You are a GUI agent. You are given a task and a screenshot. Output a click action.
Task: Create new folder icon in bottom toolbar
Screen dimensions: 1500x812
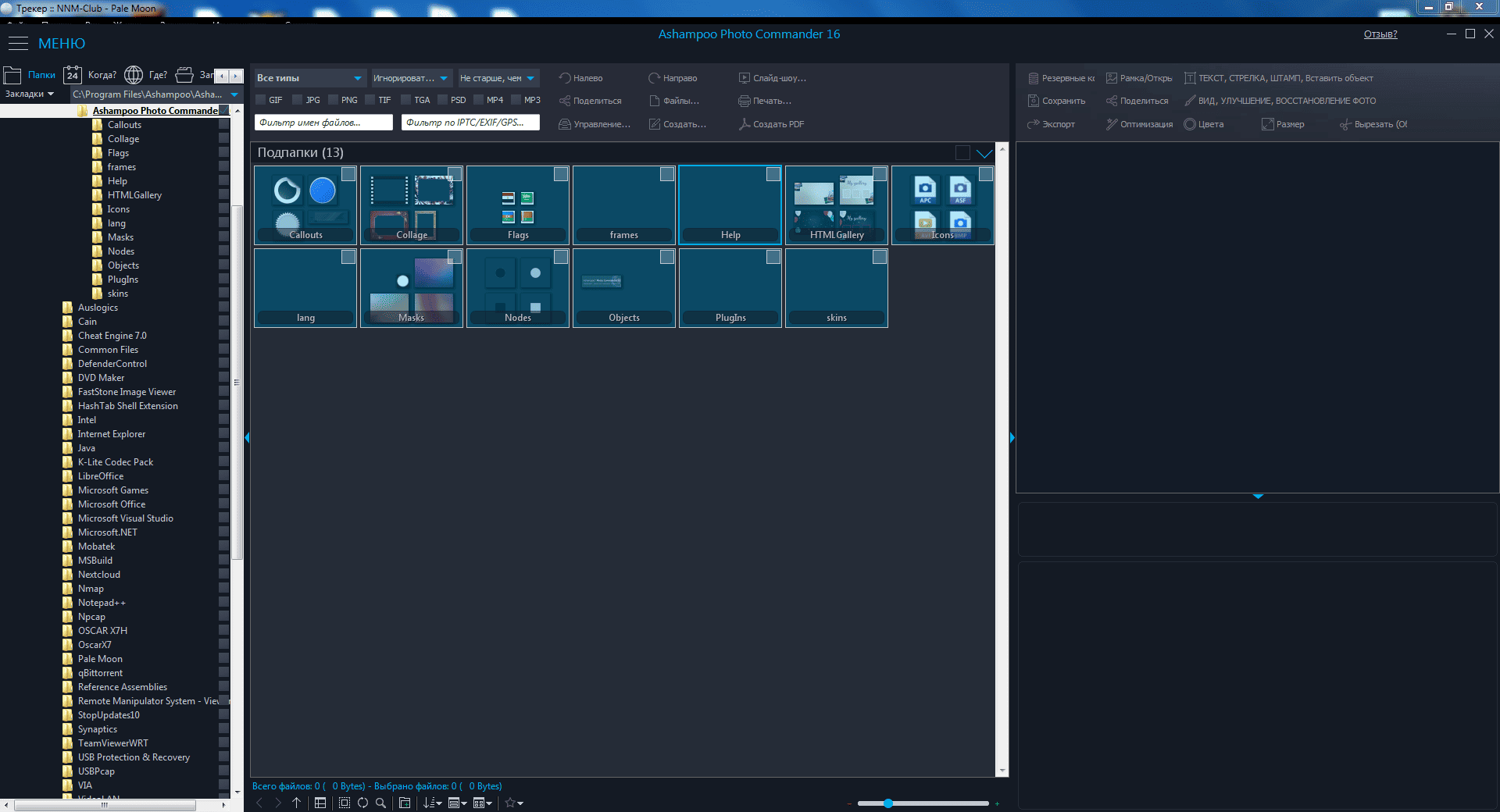click(405, 803)
